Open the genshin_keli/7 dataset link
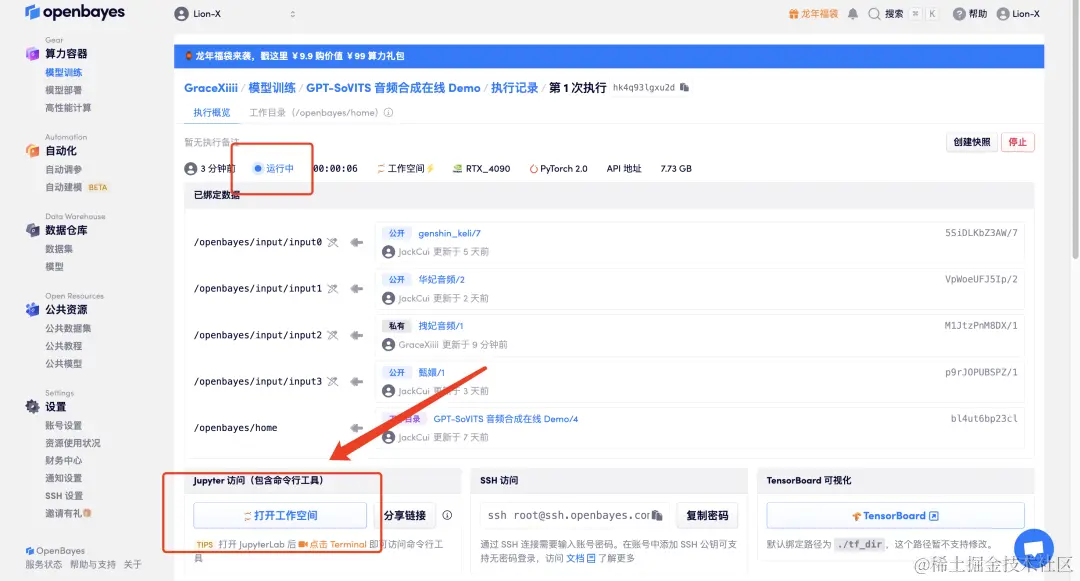The image size is (1080, 581). (x=449, y=233)
